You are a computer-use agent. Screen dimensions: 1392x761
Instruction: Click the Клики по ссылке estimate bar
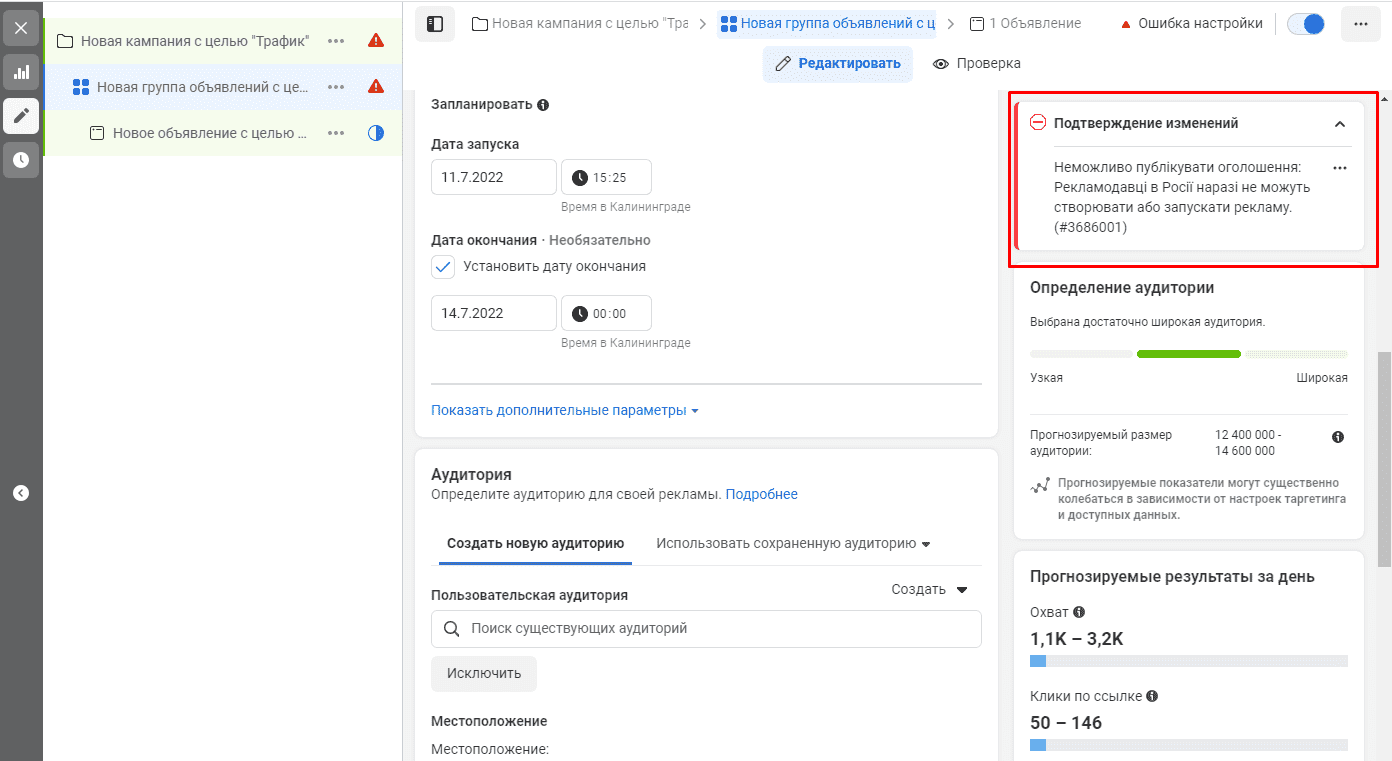1189,745
